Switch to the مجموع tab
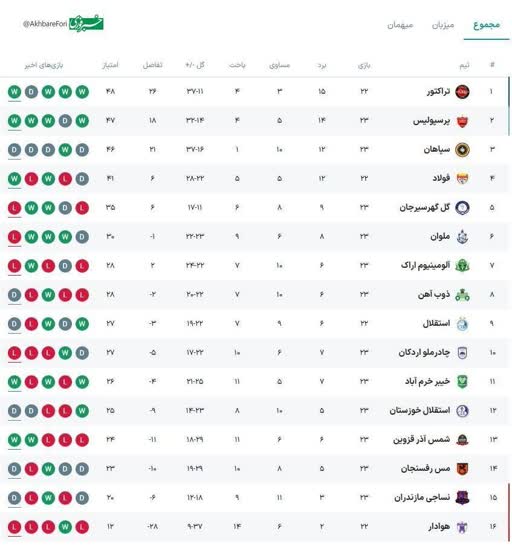512x547 pixels. point(487,25)
